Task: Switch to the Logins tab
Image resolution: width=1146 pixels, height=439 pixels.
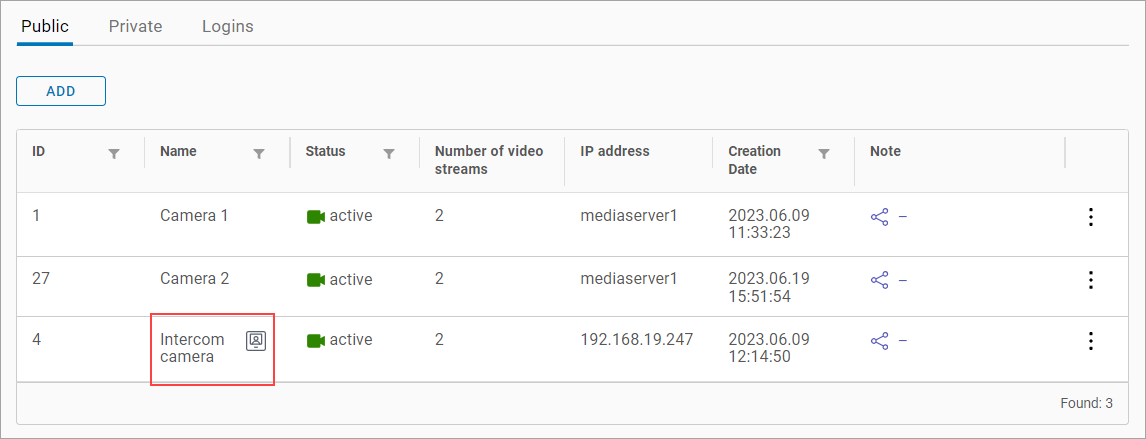Action: (x=227, y=27)
